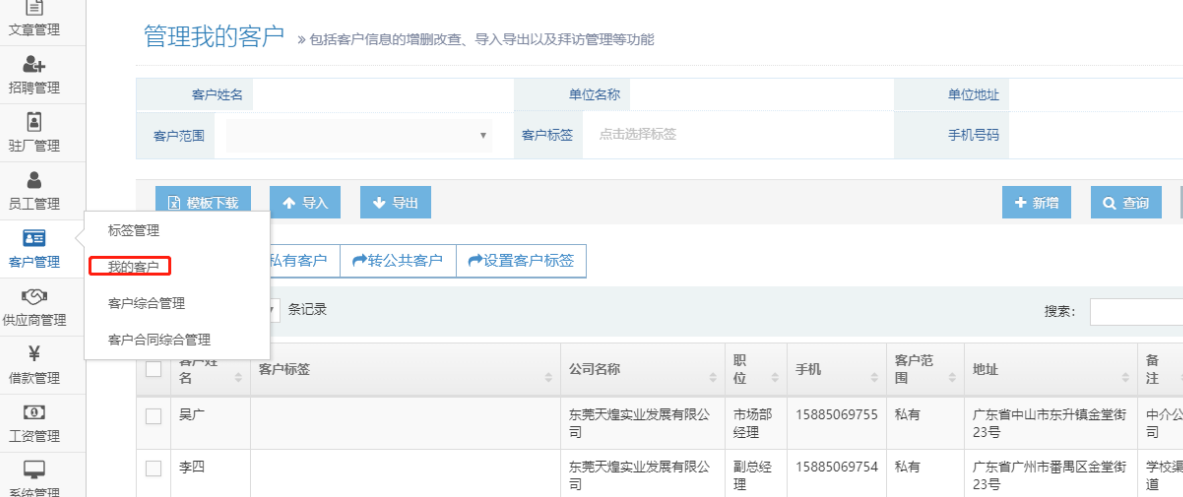Select the 客户管理 card icon
The height and width of the screenshot is (497, 1183).
coord(34,238)
